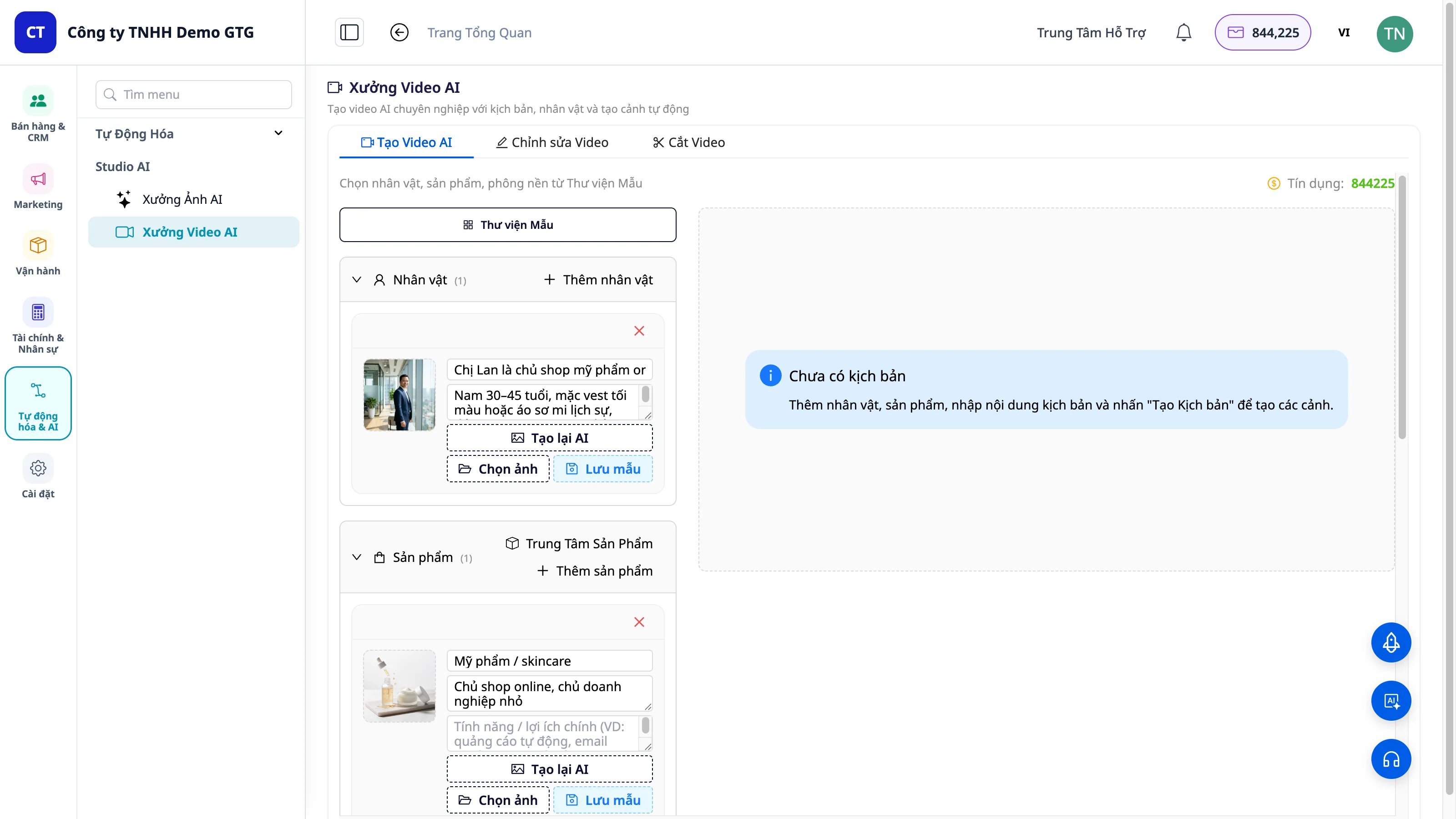Viewport: 1456px width, 819px height.
Task: Remove the character card with red X
Action: point(639,331)
